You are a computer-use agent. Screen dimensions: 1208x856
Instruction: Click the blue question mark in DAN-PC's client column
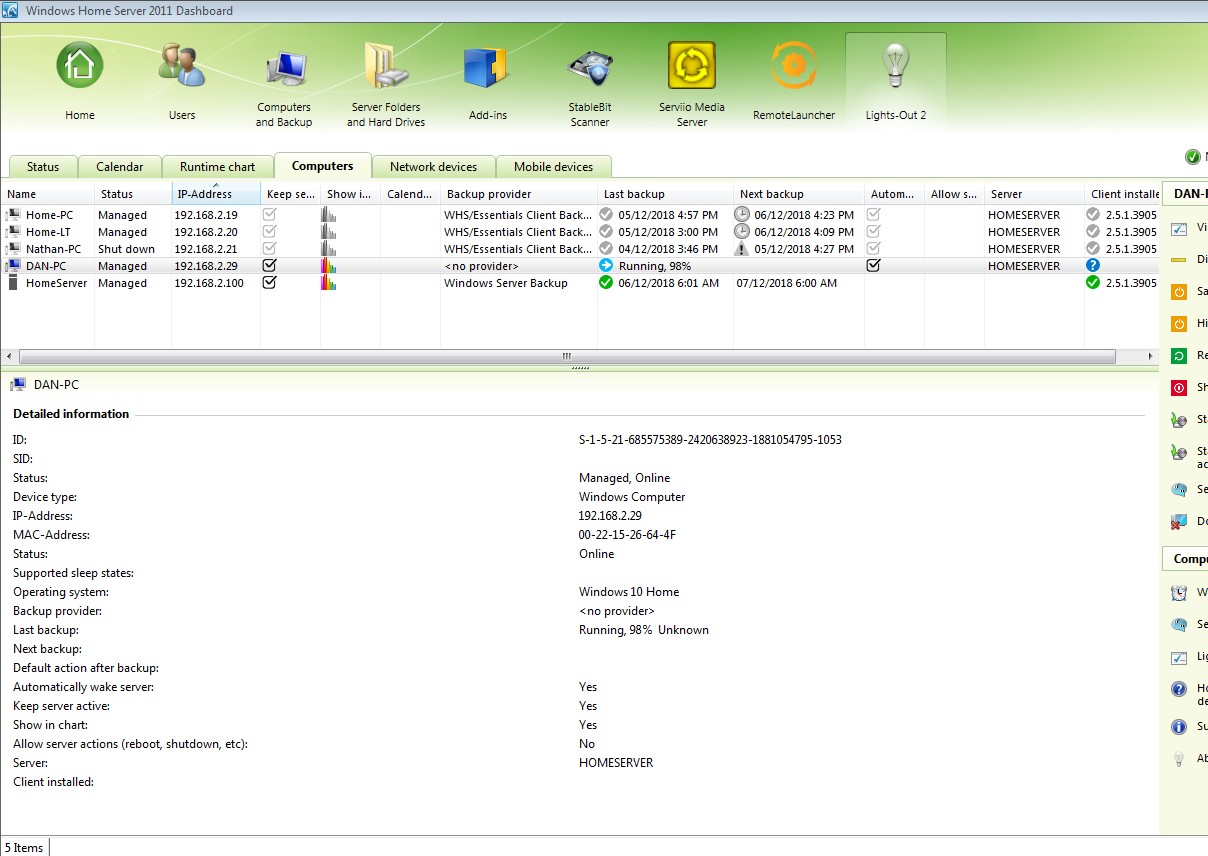coord(1093,266)
